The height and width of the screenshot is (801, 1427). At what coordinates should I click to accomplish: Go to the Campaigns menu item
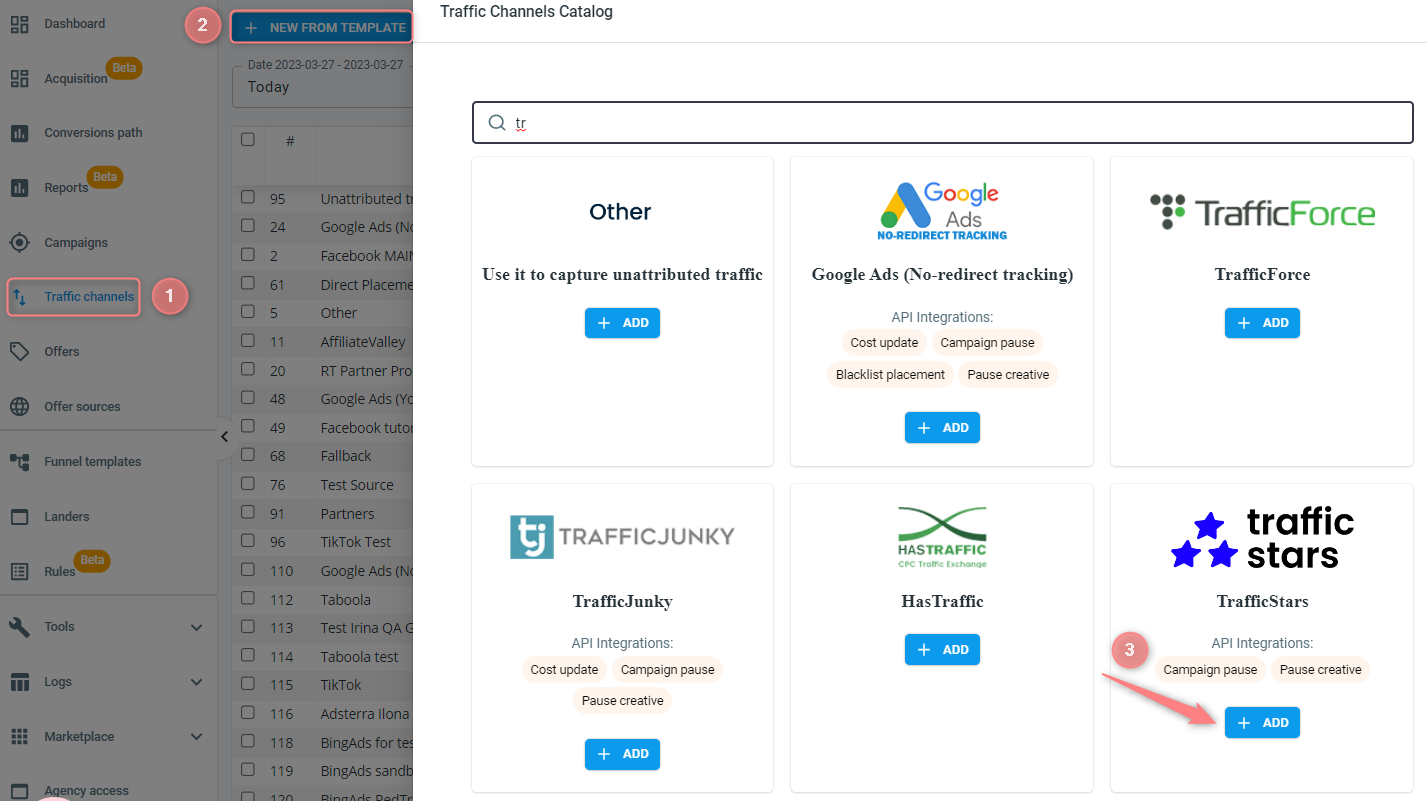tap(76, 242)
